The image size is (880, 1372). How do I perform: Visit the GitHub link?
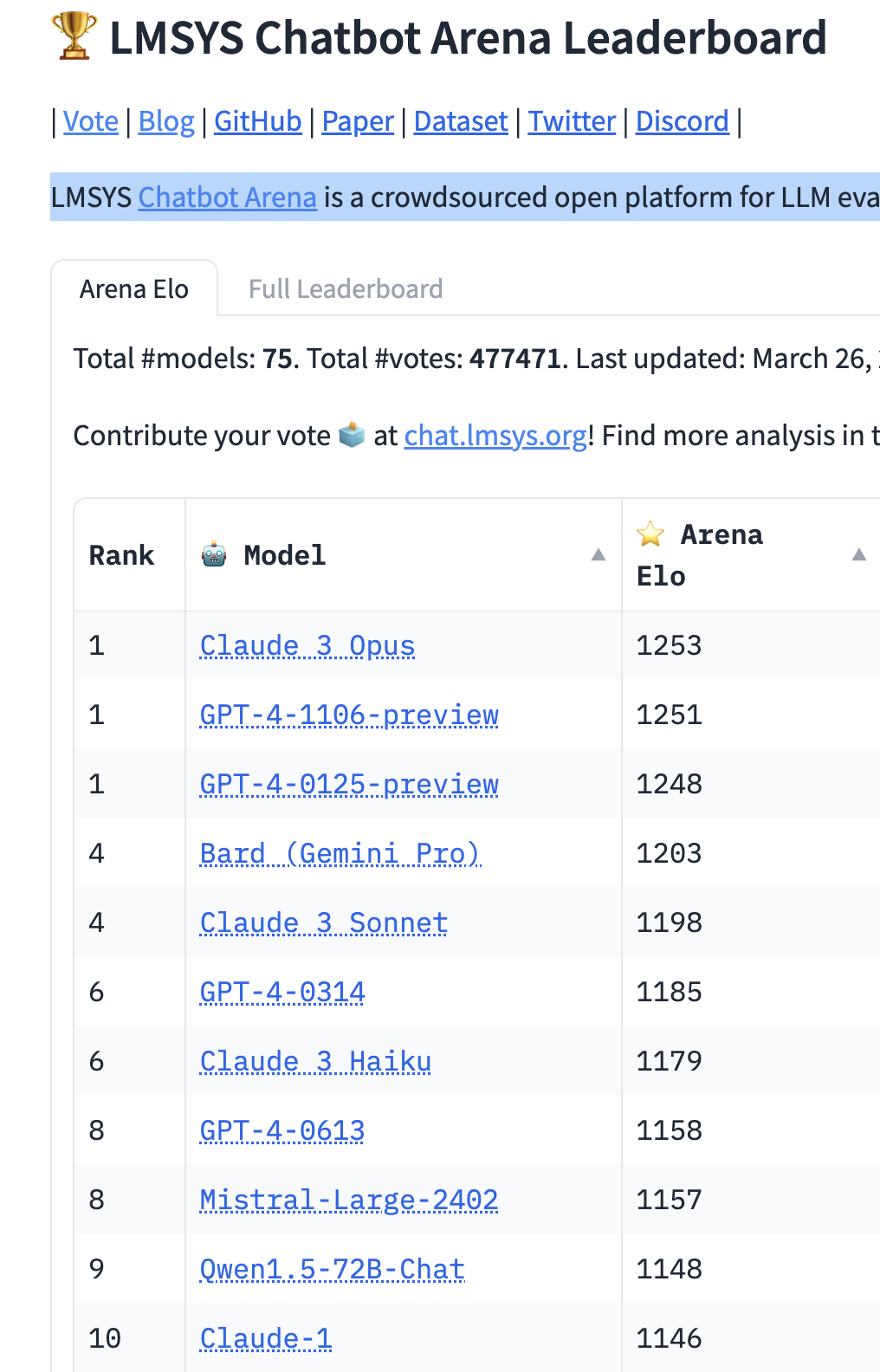pyautogui.click(x=257, y=121)
